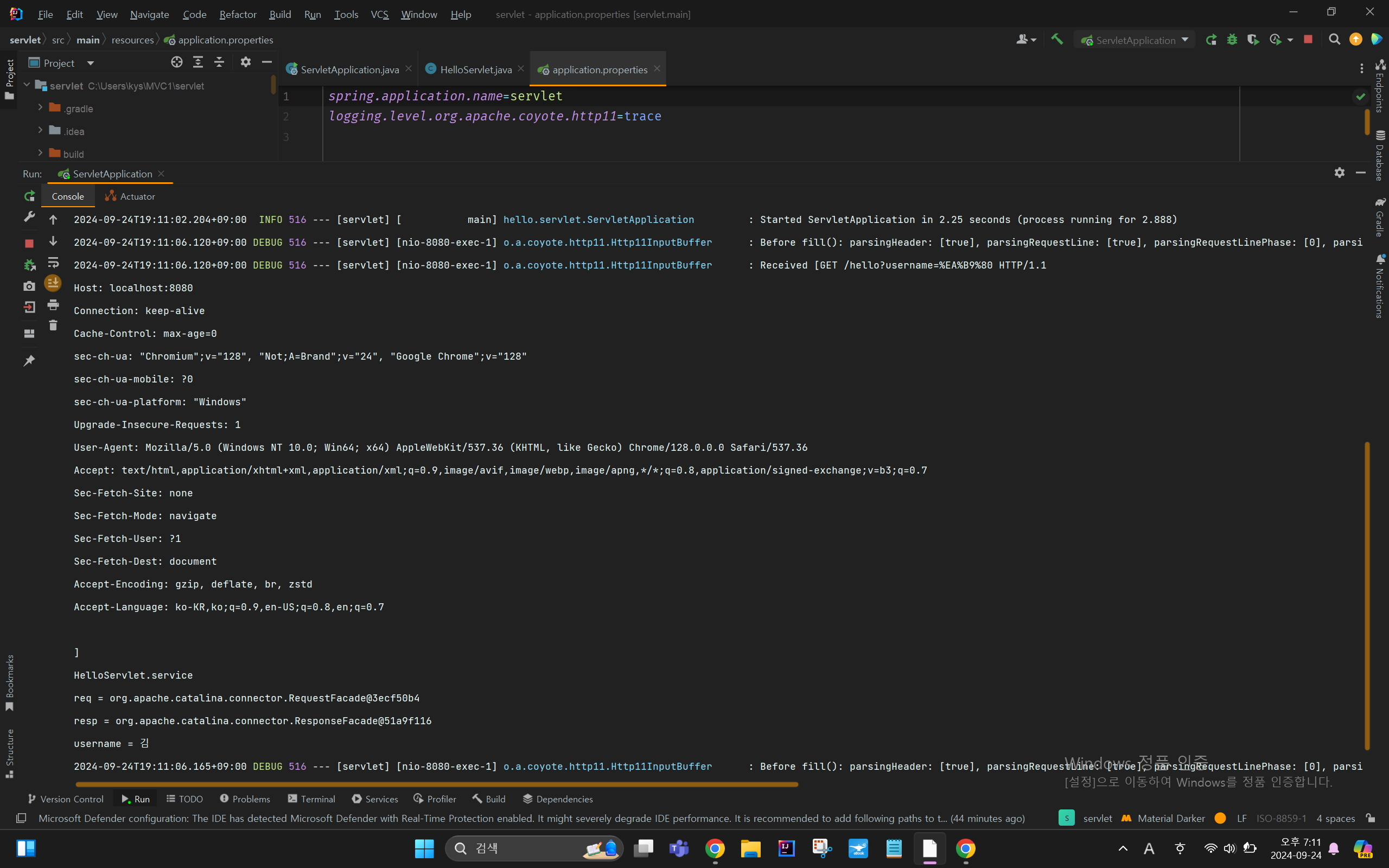Click the camera thread dump icon
Image resolution: width=1389 pixels, height=868 pixels.
coord(29,286)
